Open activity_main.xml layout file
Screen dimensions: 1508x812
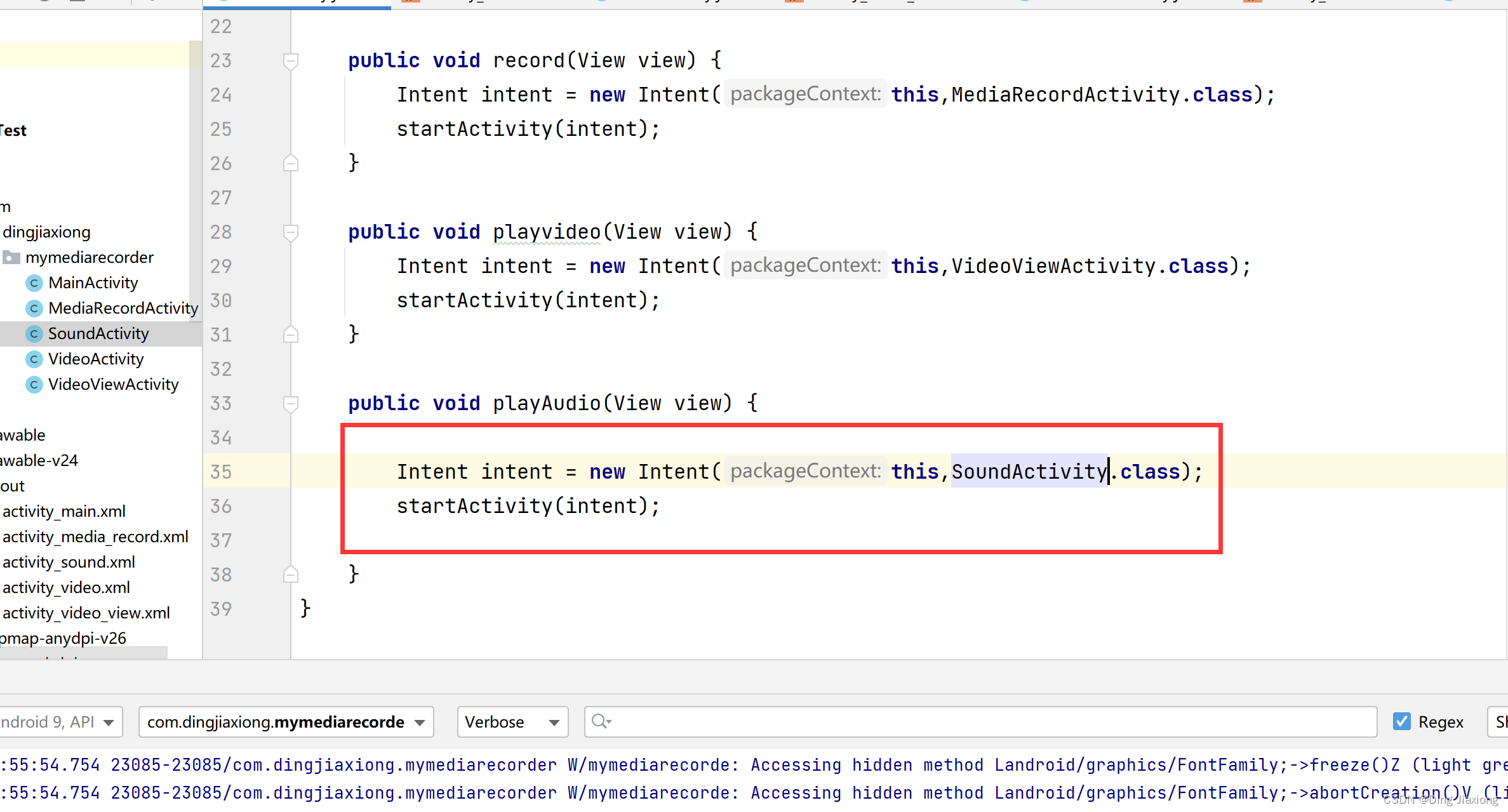tap(64, 511)
